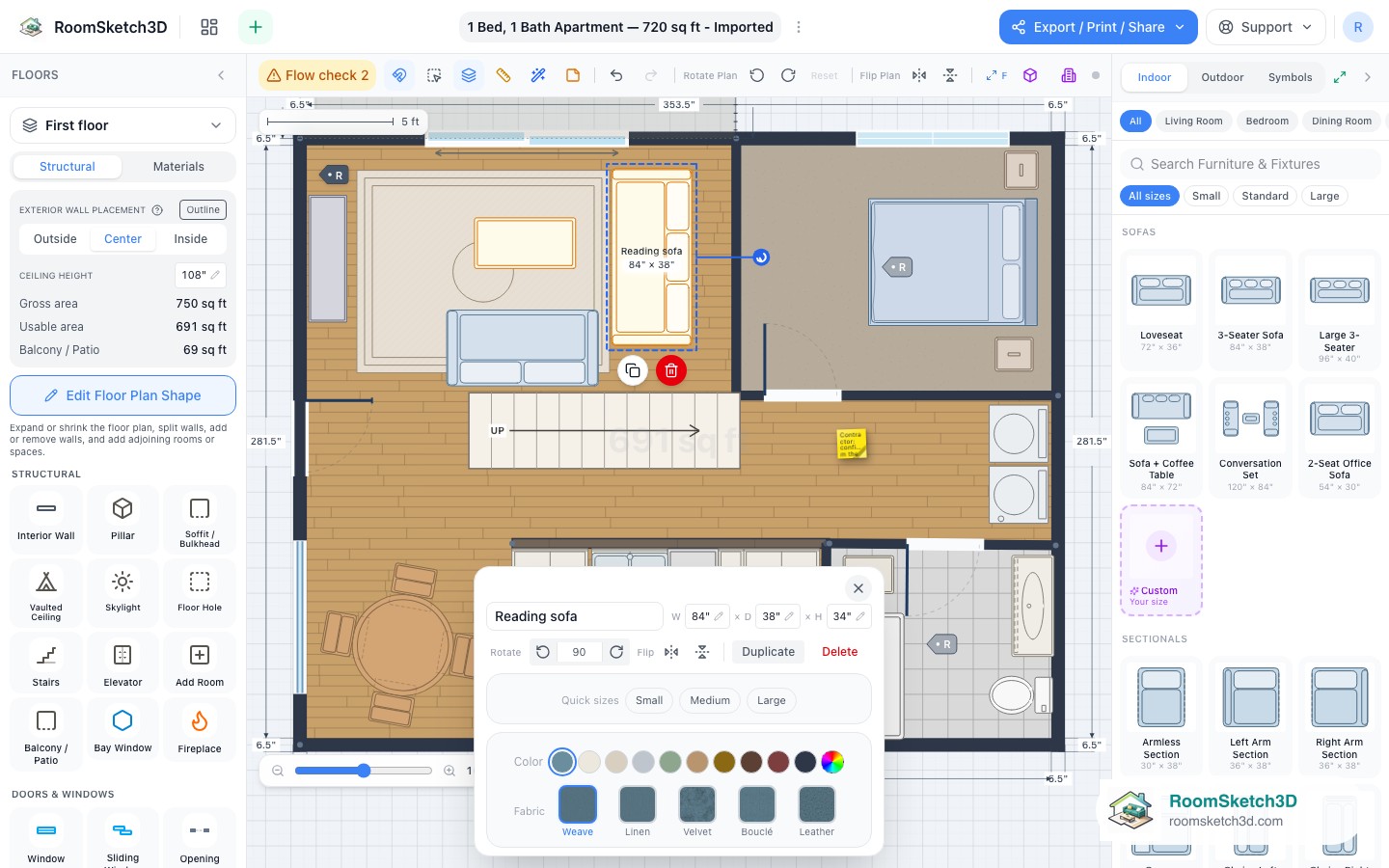
Task: Open the First floor dropdown
Action: [x=123, y=125]
